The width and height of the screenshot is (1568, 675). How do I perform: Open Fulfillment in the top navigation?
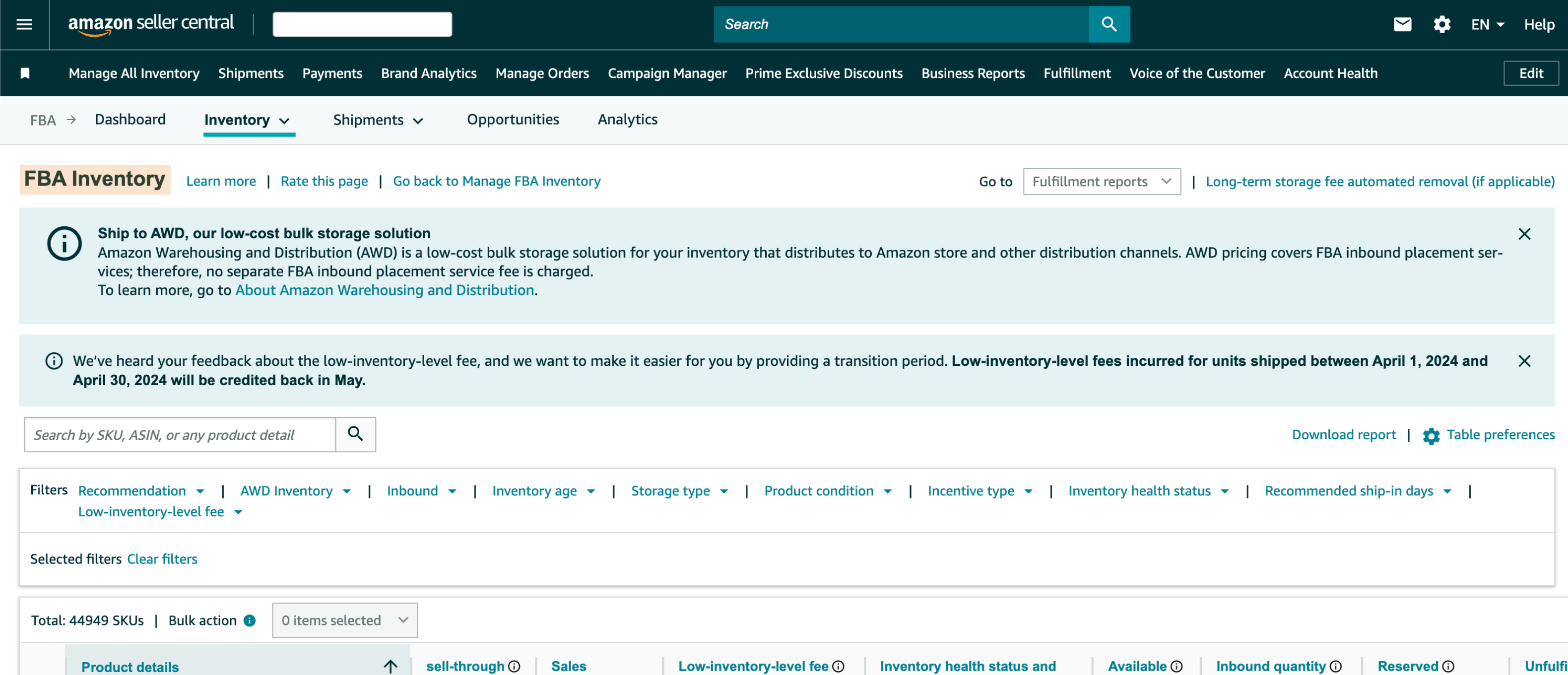click(x=1077, y=73)
